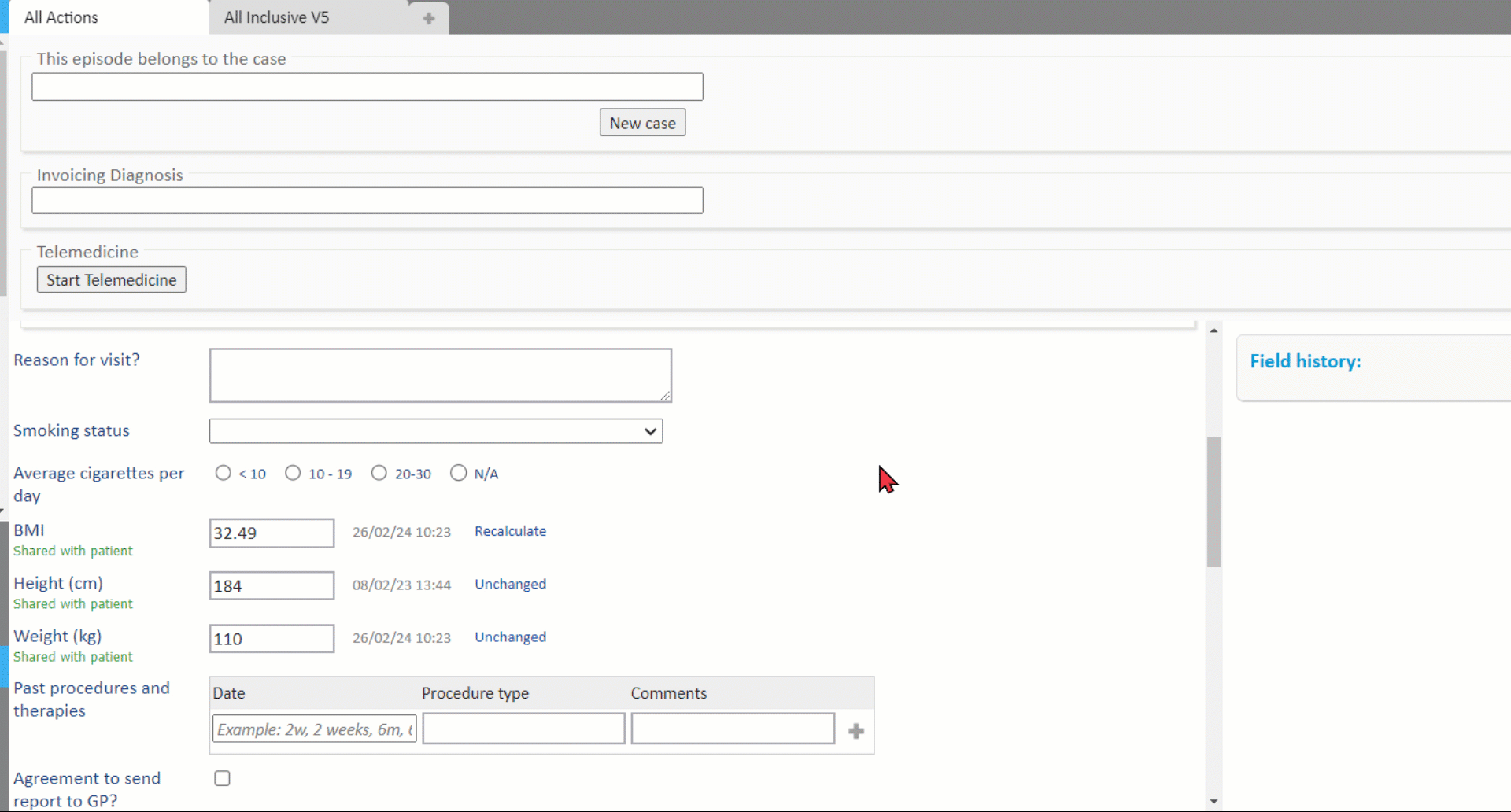Image resolution: width=1511 pixels, height=812 pixels.
Task: Focus the Reason for visit text area
Action: (440, 375)
